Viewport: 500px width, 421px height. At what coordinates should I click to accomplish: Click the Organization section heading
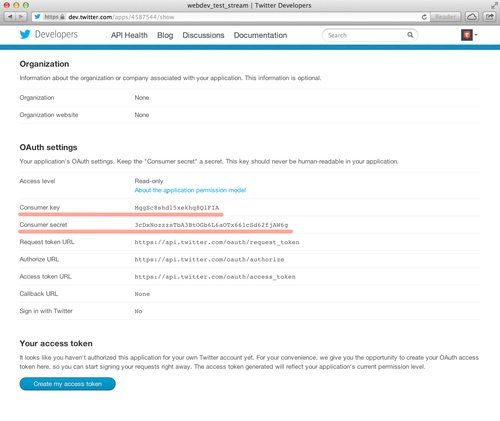tap(44, 64)
